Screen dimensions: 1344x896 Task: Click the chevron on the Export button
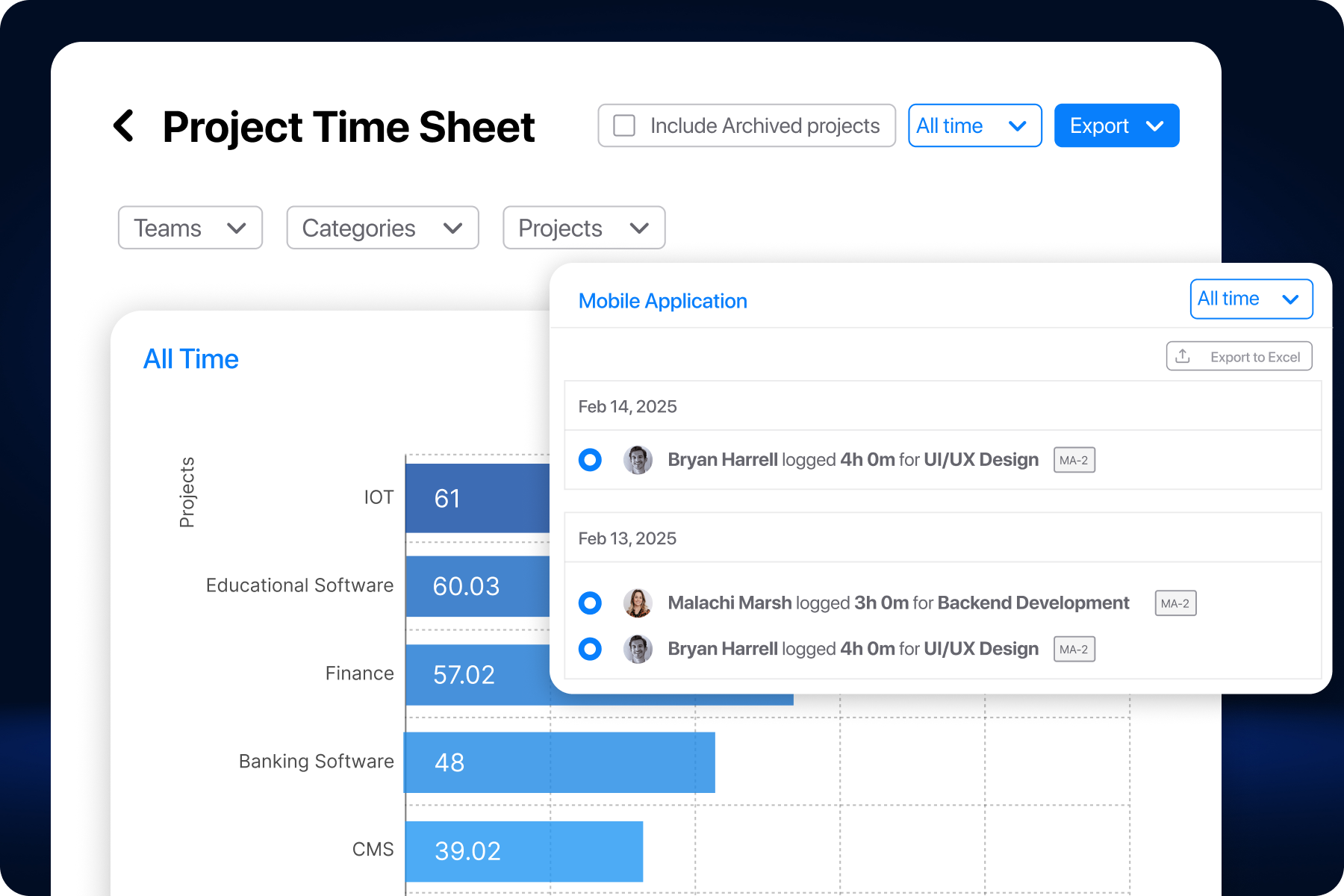[1156, 125]
